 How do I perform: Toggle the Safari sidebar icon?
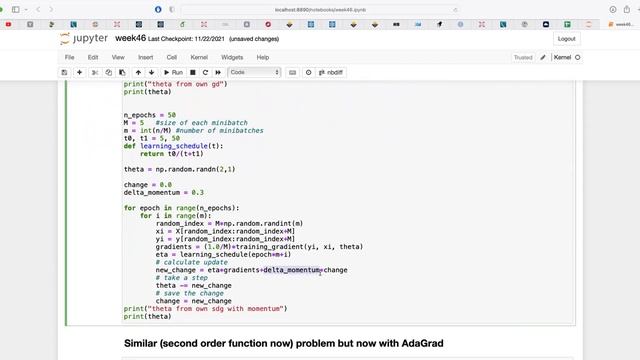16,9
